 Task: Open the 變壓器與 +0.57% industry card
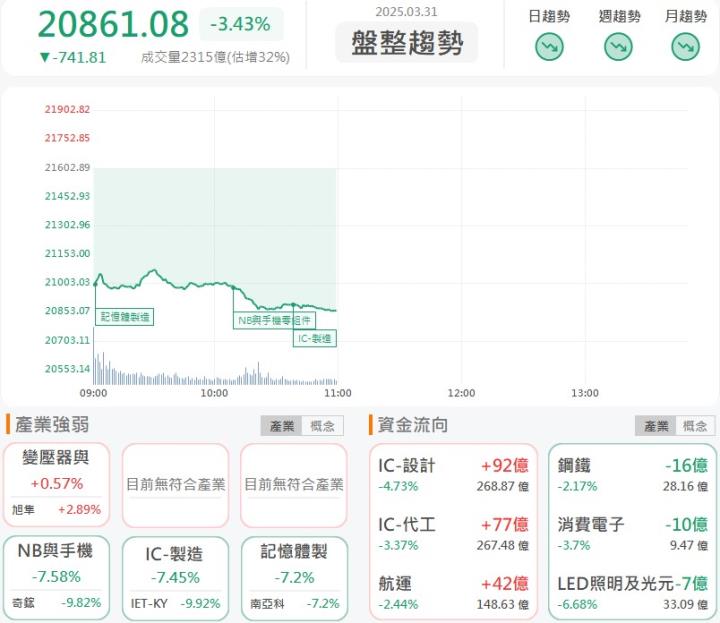(x=56, y=485)
